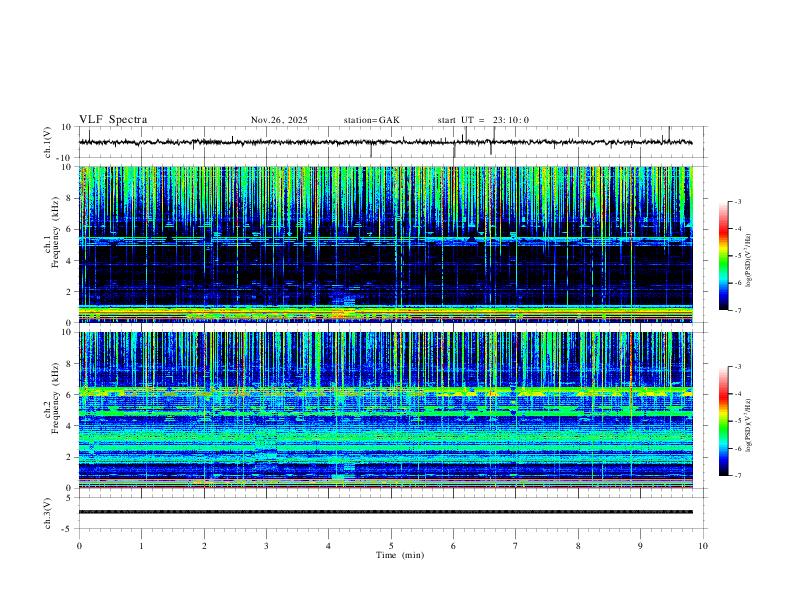Click the '8' kHz tick on ch.2 frequency axis
Screen dimensions: 792x612
click(x=70, y=364)
